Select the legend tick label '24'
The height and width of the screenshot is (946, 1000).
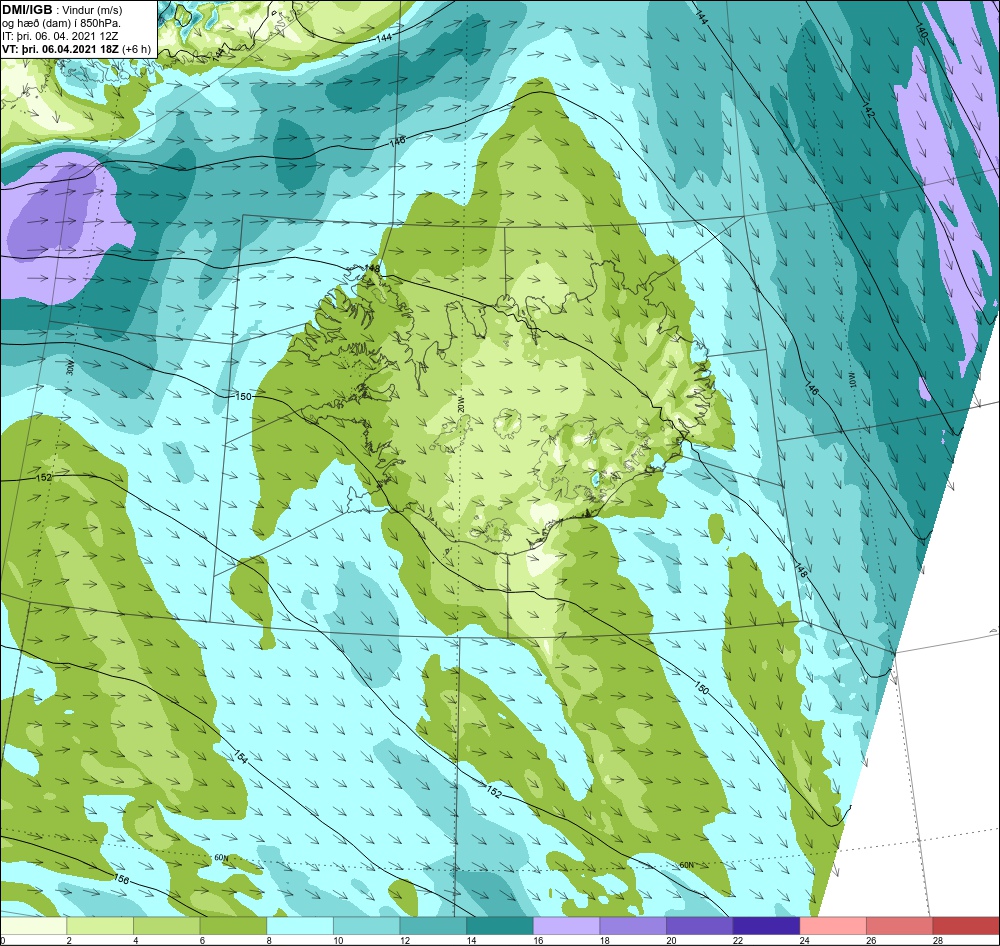click(805, 940)
